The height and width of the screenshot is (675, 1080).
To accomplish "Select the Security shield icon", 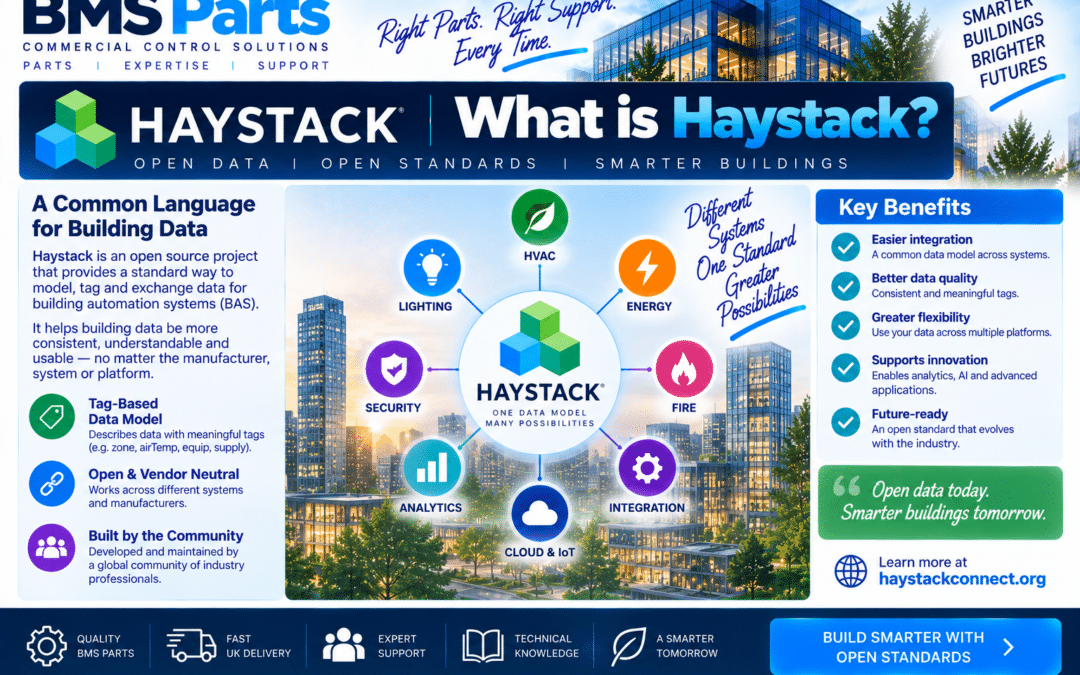I will click(x=394, y=369).
